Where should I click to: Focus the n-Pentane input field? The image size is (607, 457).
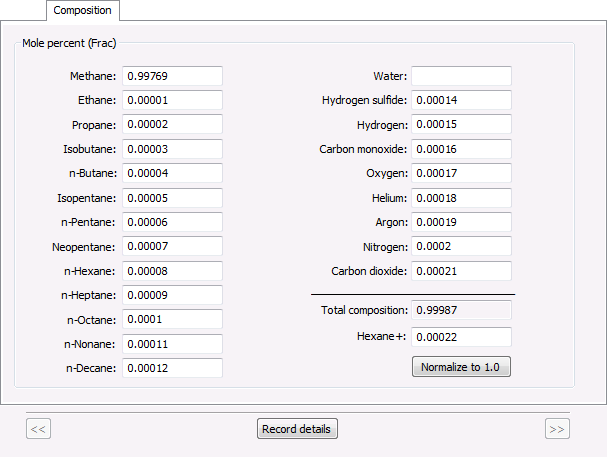[173, 222]
